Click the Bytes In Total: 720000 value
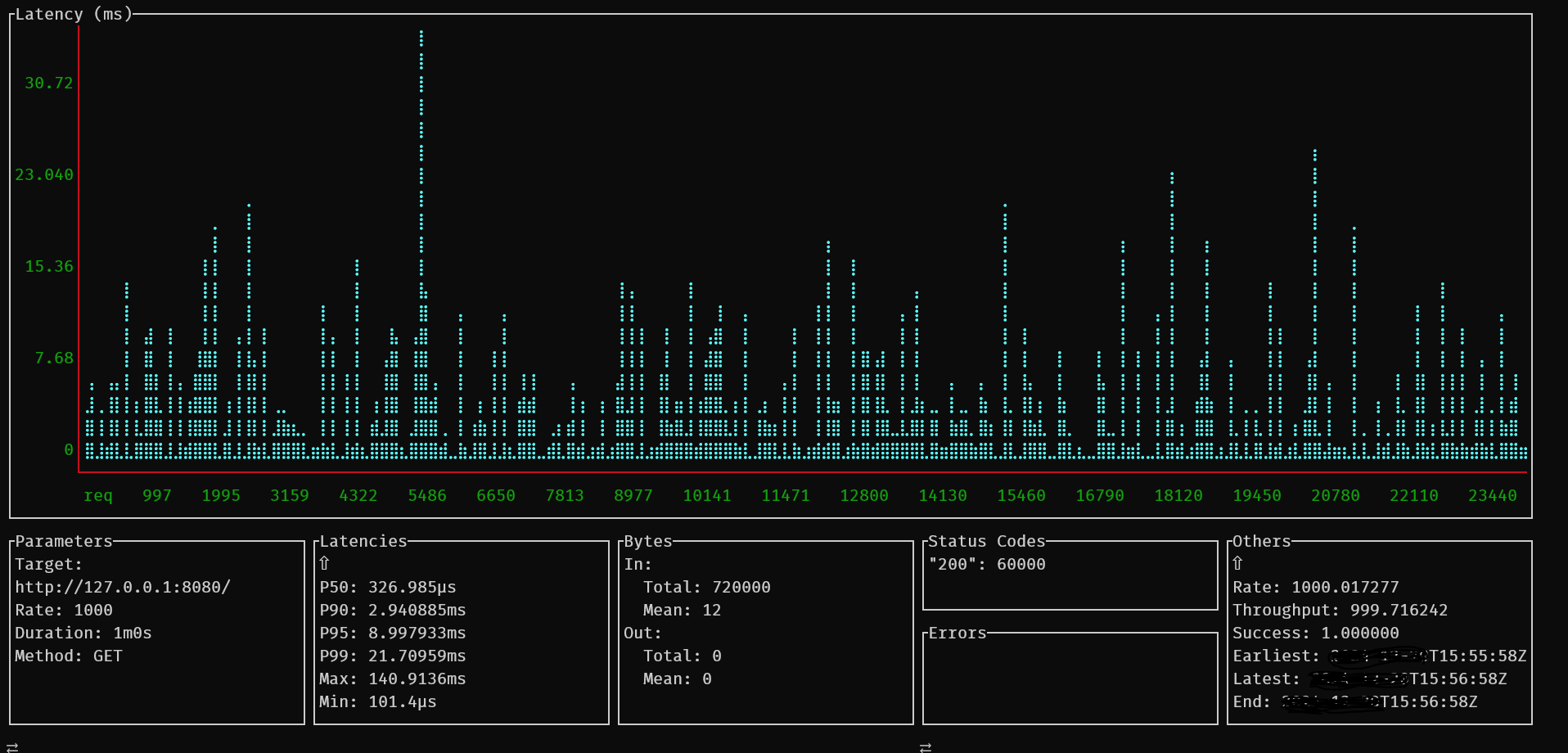Screen dimensions: 1568x753 pyautogui.click(x=707, y=587)
